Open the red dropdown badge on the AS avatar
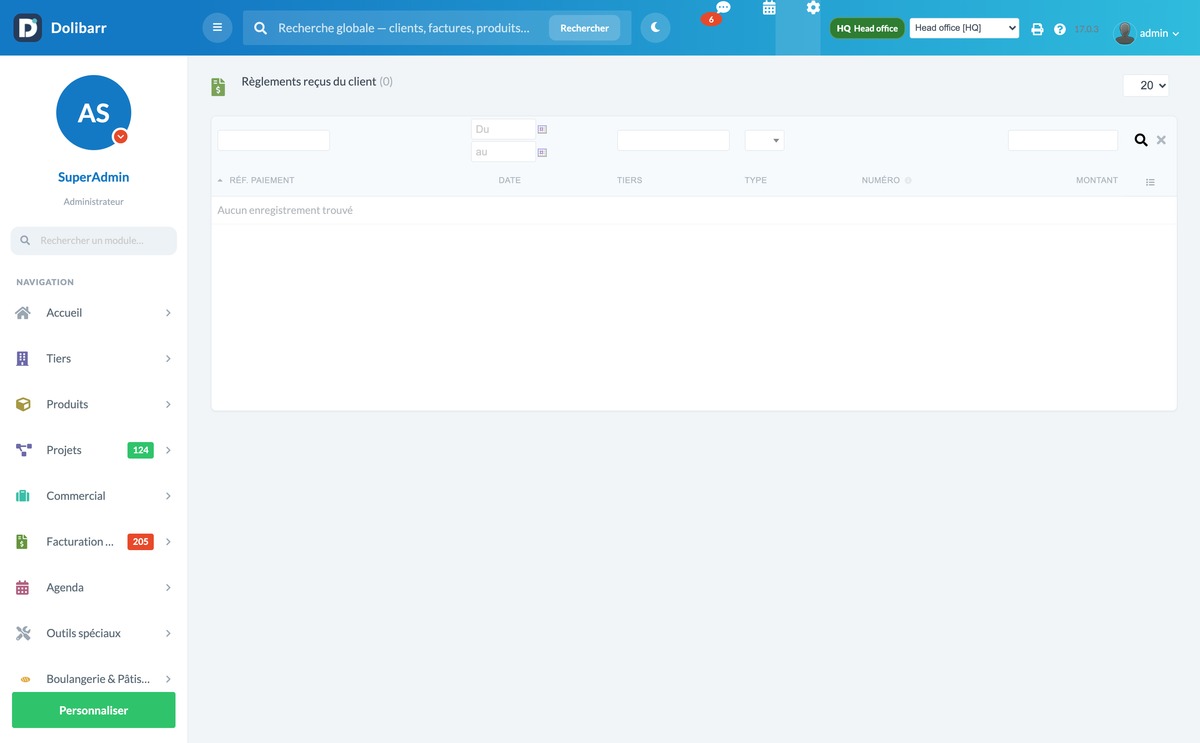The width and height of the screenshot is (1200, 743). [x=120, y=136]
